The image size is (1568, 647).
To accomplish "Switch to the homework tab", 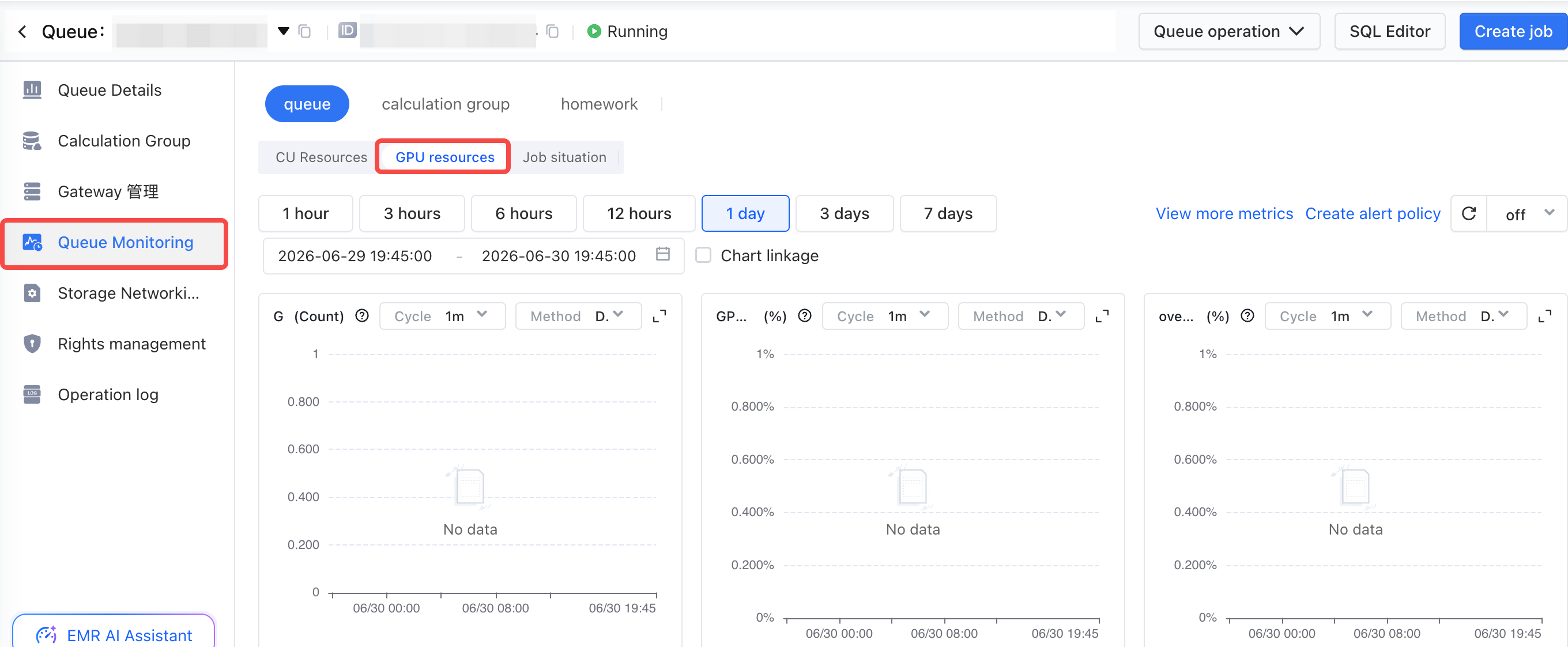I will point(599,104).
